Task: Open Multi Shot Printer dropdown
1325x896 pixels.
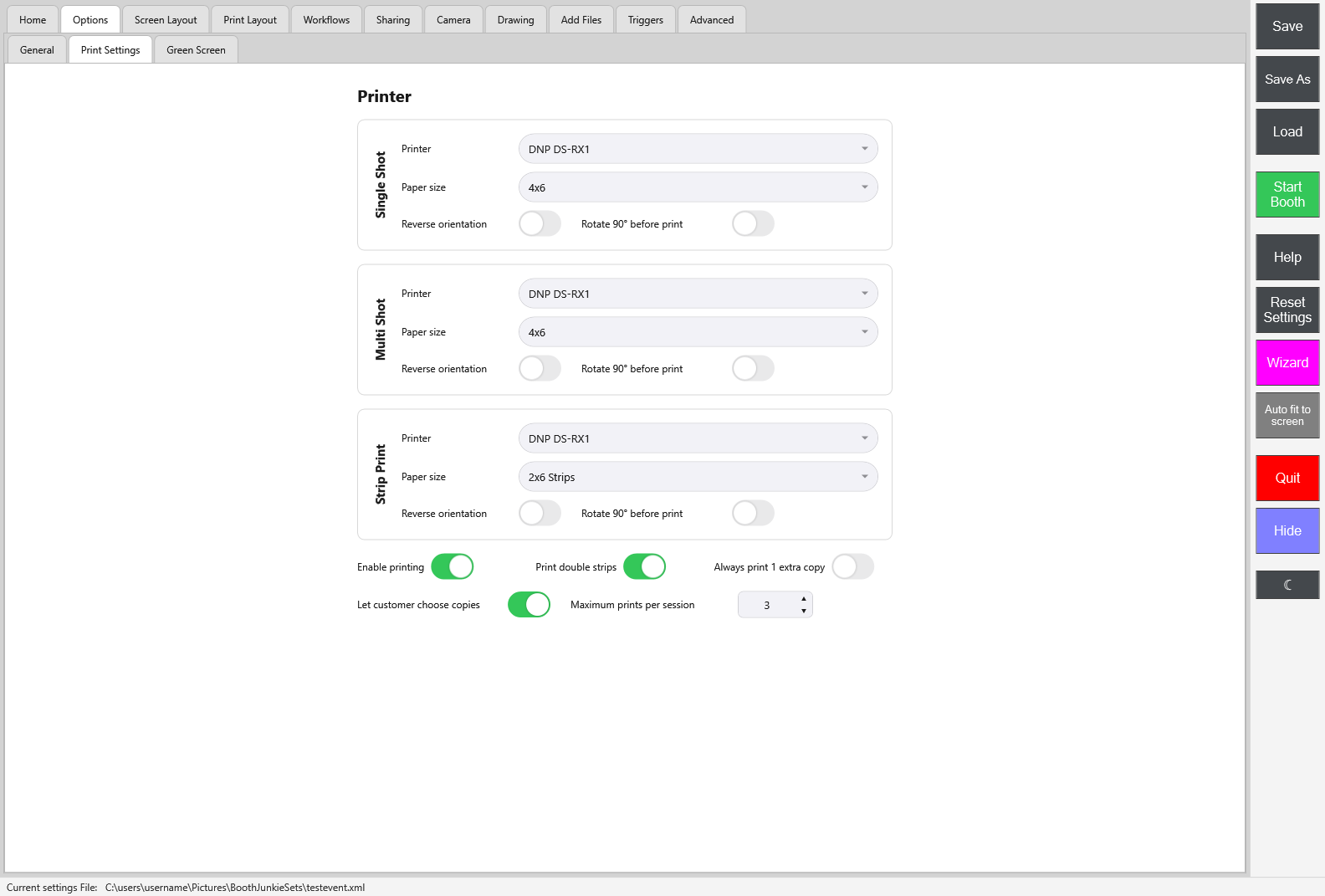Action: tap(698, 294)
